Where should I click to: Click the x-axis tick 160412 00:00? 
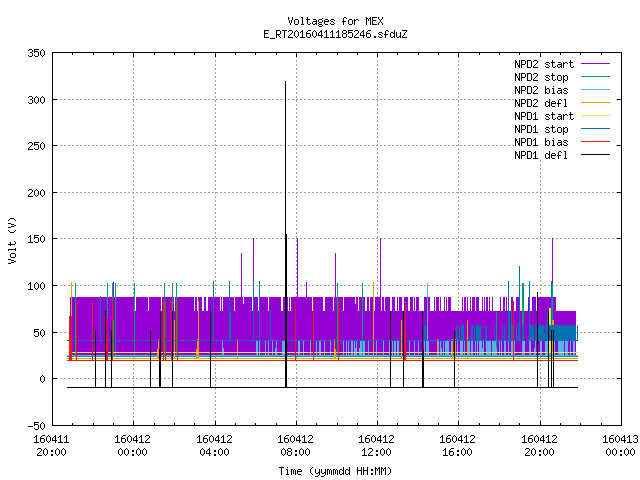click(x=132, y=446)
